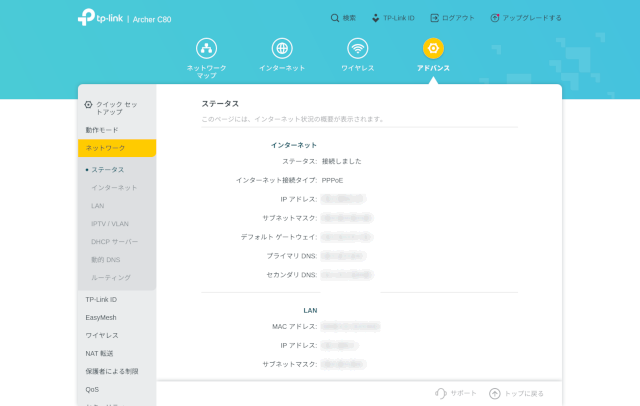The width and height of the screenshot is (640, 406).
Task: Click the ステータス page heading
Action: pos(220,104)
